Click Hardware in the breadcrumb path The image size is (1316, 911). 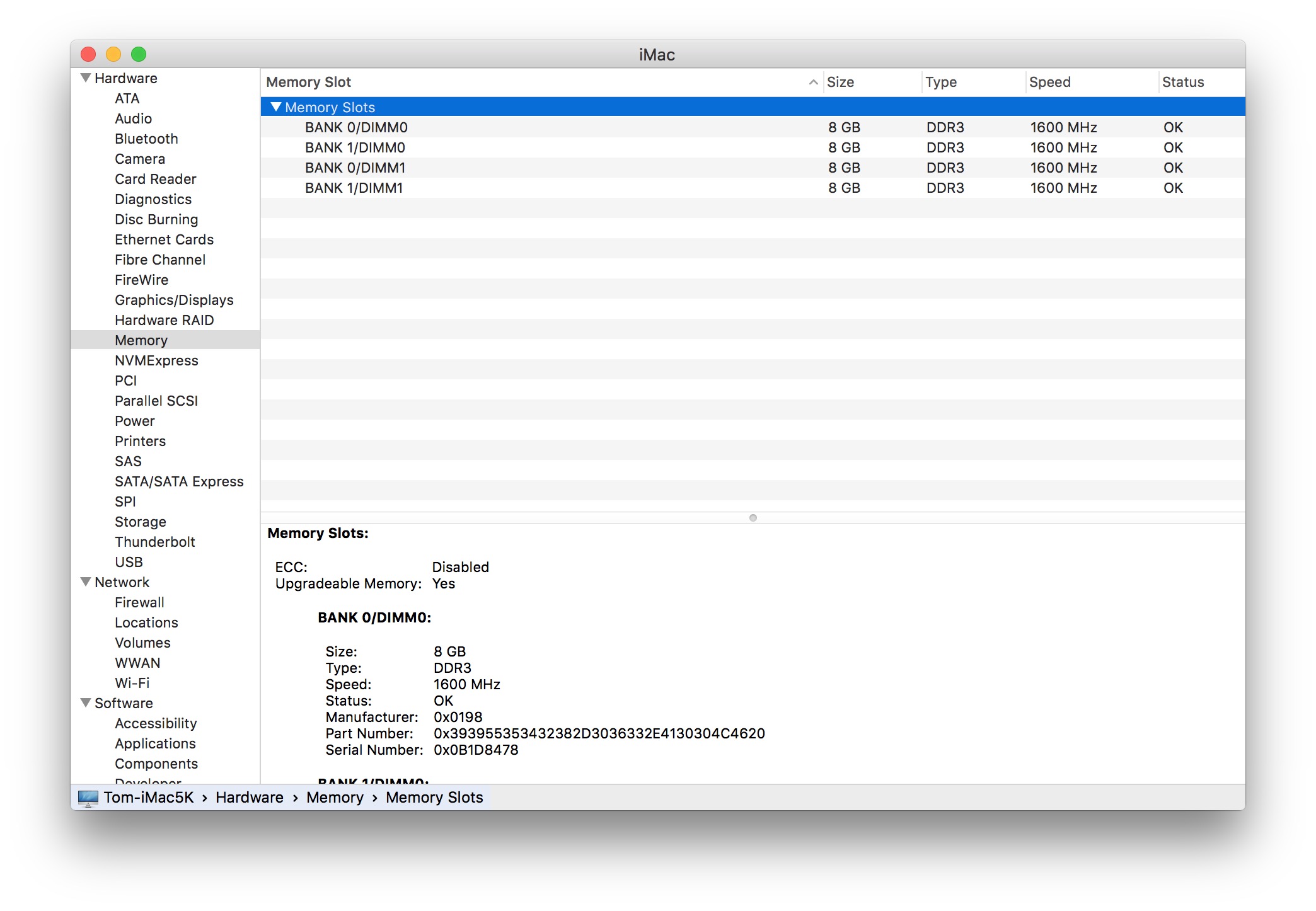tap(249, 797)
